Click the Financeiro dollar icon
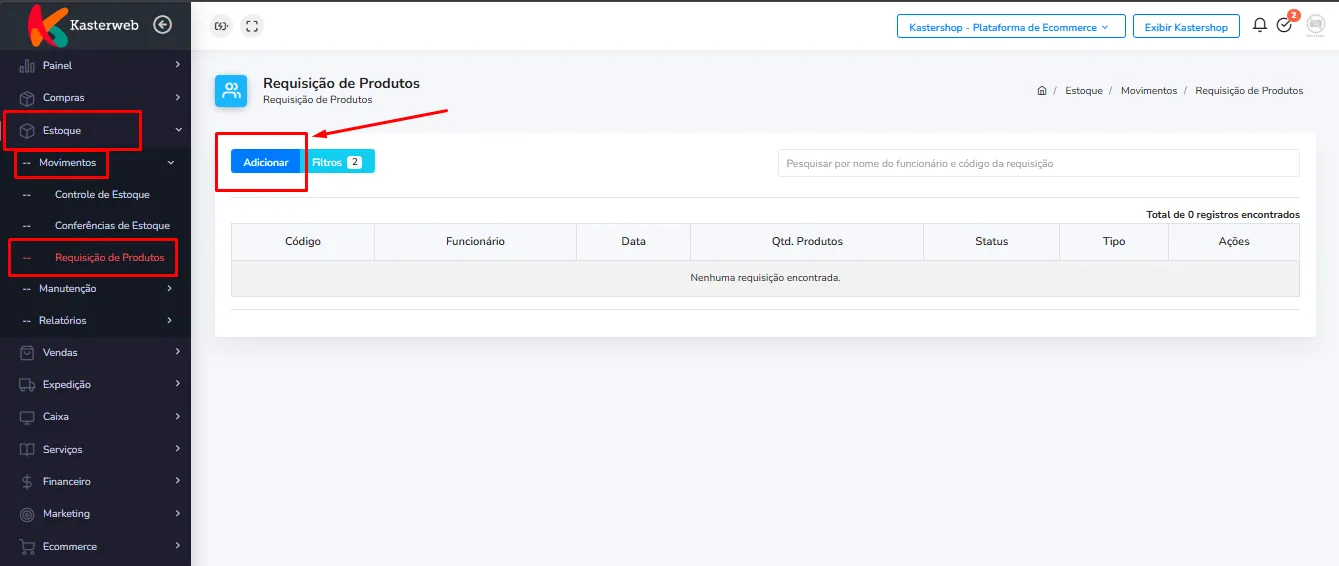1339x566 pixels. tap(27, 481)
